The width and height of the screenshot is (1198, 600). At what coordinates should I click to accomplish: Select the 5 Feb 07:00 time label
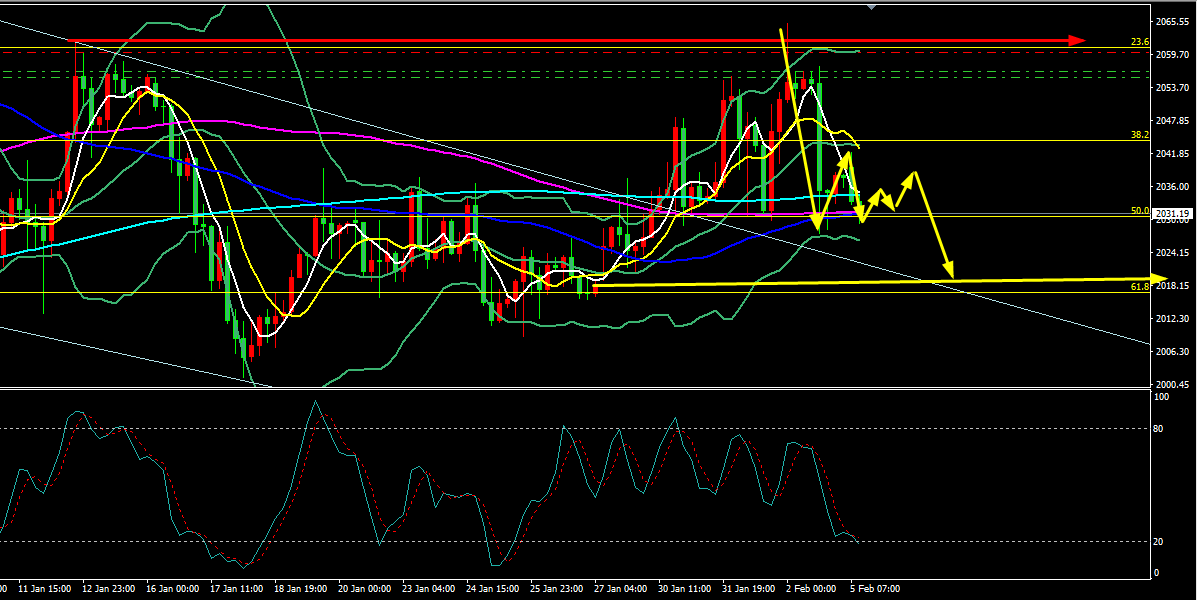click(x=877, y=589)
